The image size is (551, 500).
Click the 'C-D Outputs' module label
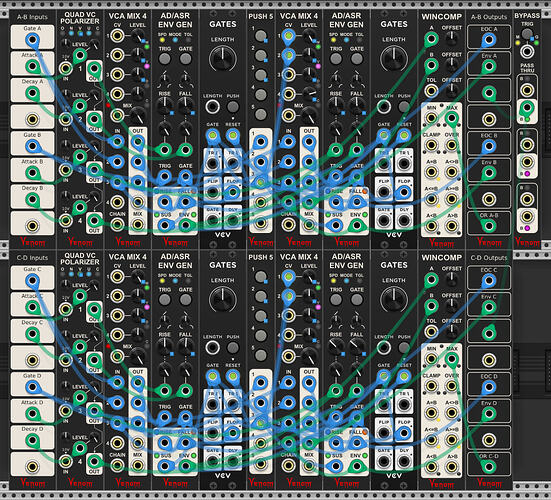click(489, 258)
